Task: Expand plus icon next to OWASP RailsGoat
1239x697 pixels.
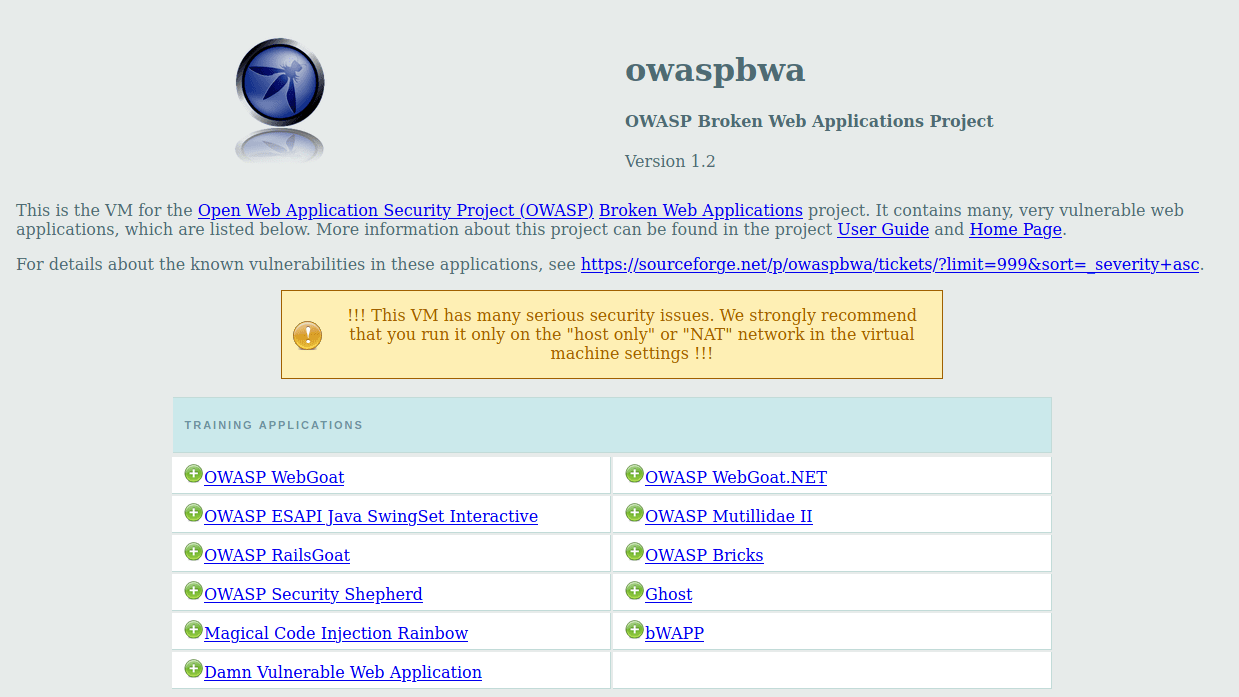Action: 193,552
